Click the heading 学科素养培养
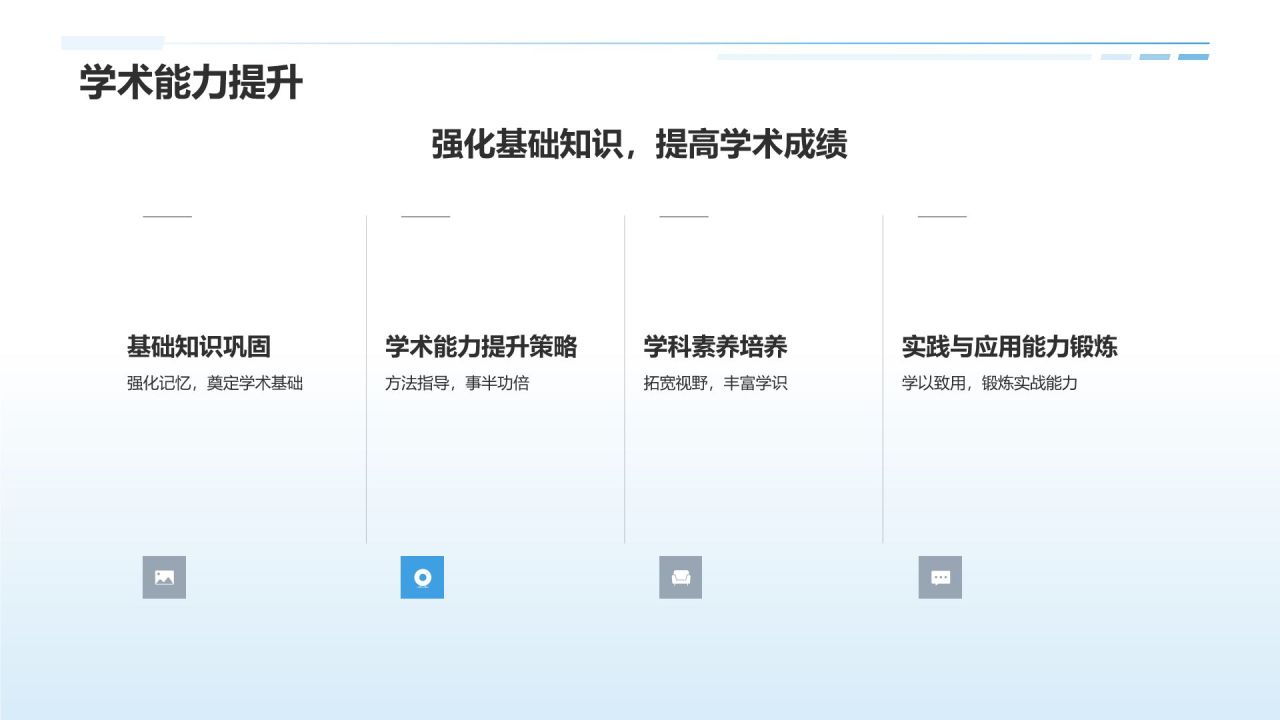Screen dimensions: 1280x720 (715, 347)
